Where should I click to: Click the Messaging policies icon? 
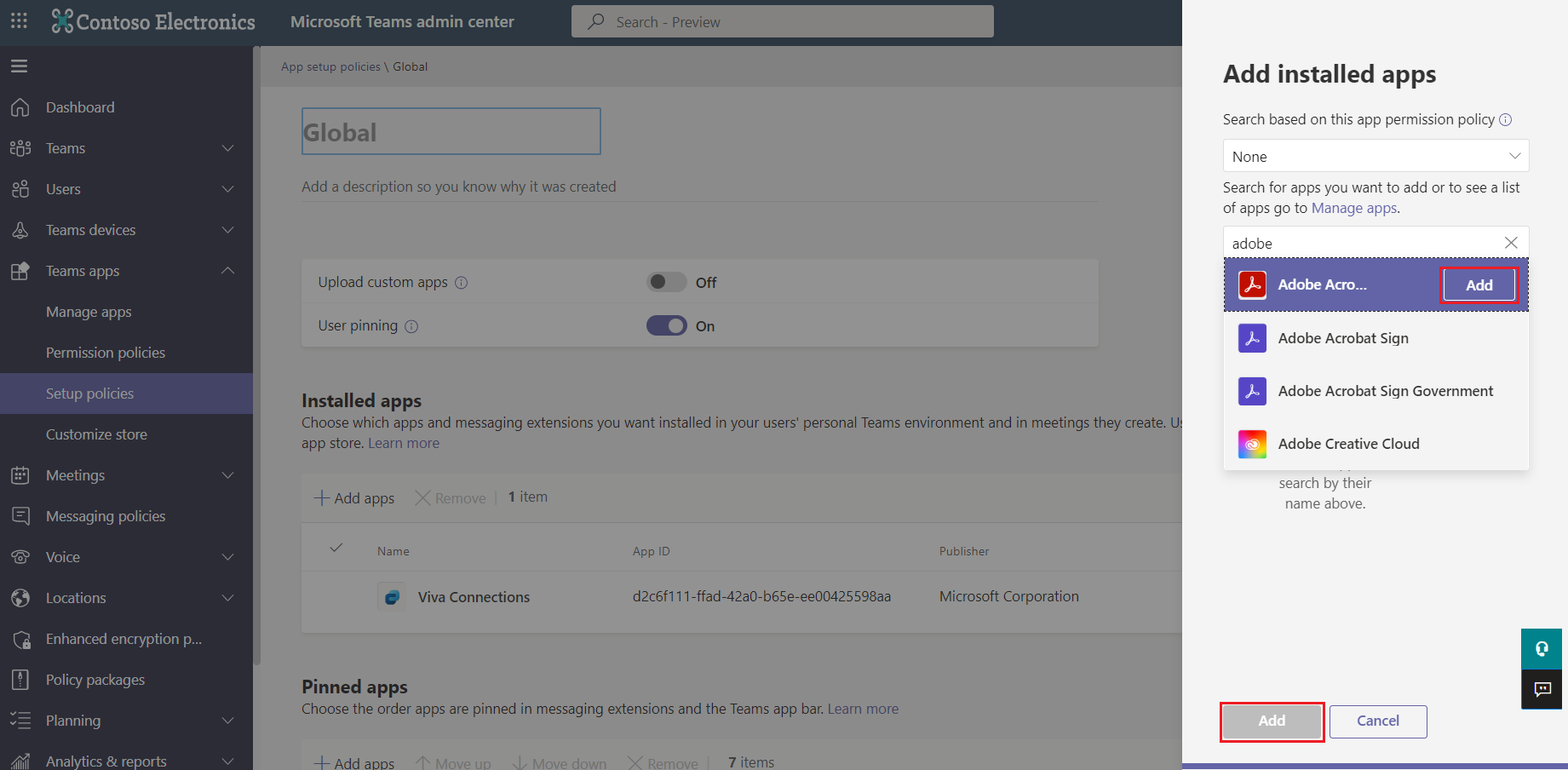click(x=20, y=516)
